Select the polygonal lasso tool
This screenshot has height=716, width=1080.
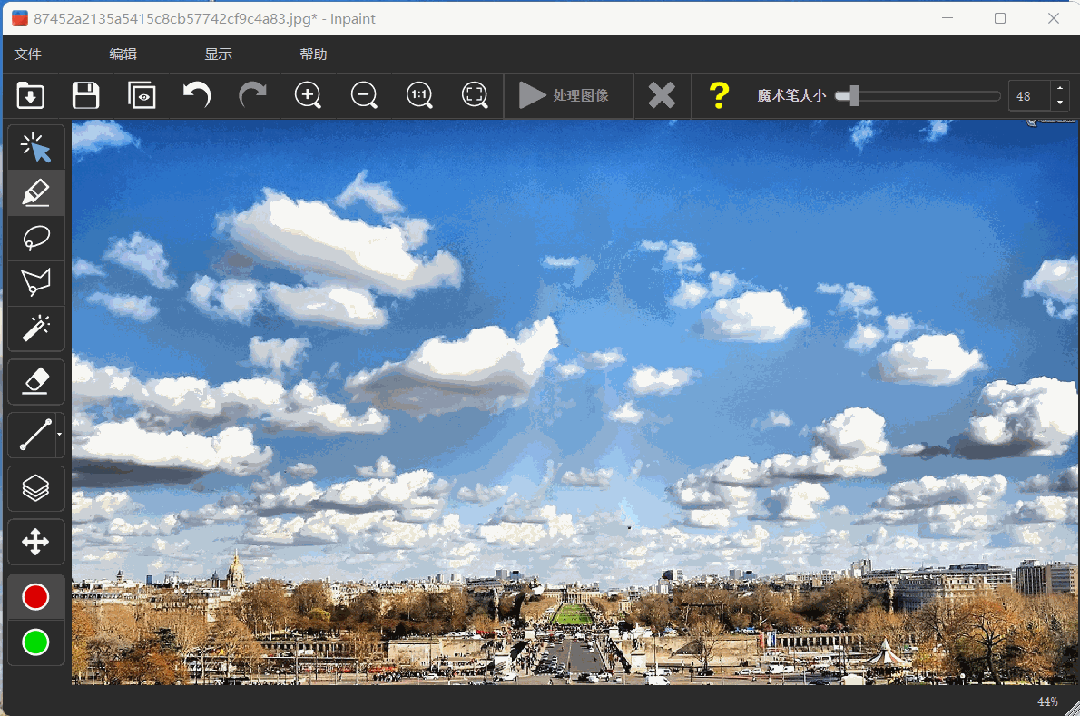click(36, 283)
